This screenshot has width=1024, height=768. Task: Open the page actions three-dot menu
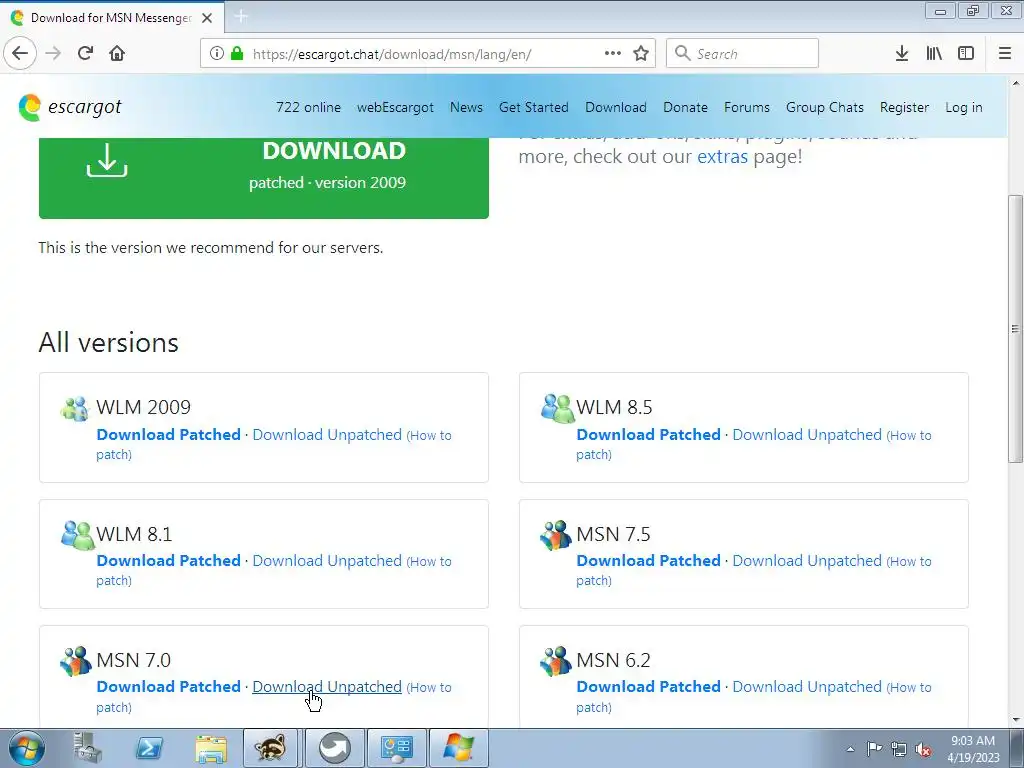pyautogui.click(x=613, y=54)
